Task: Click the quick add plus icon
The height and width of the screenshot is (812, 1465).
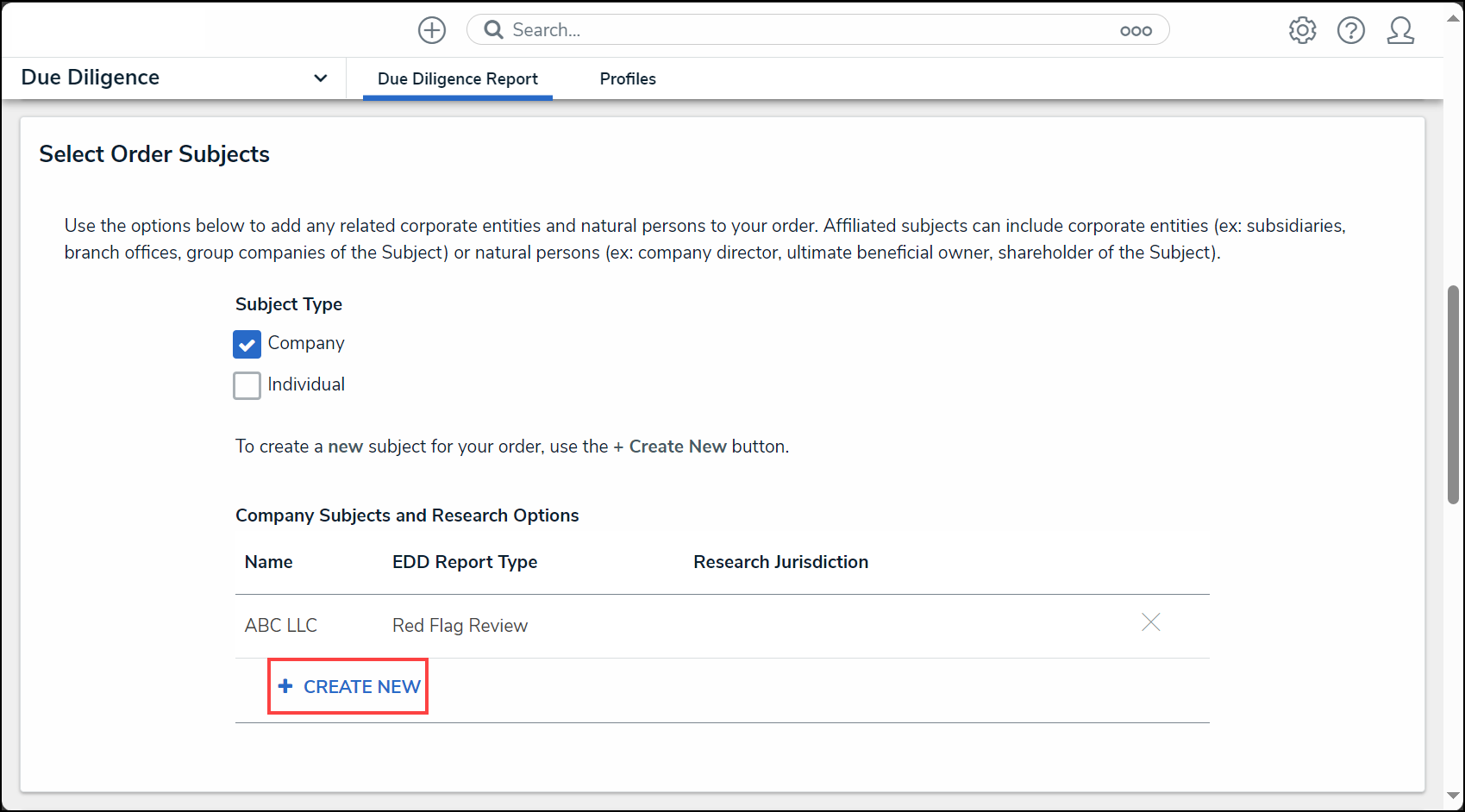Action: pyautogui.click(x=432, y=30)
